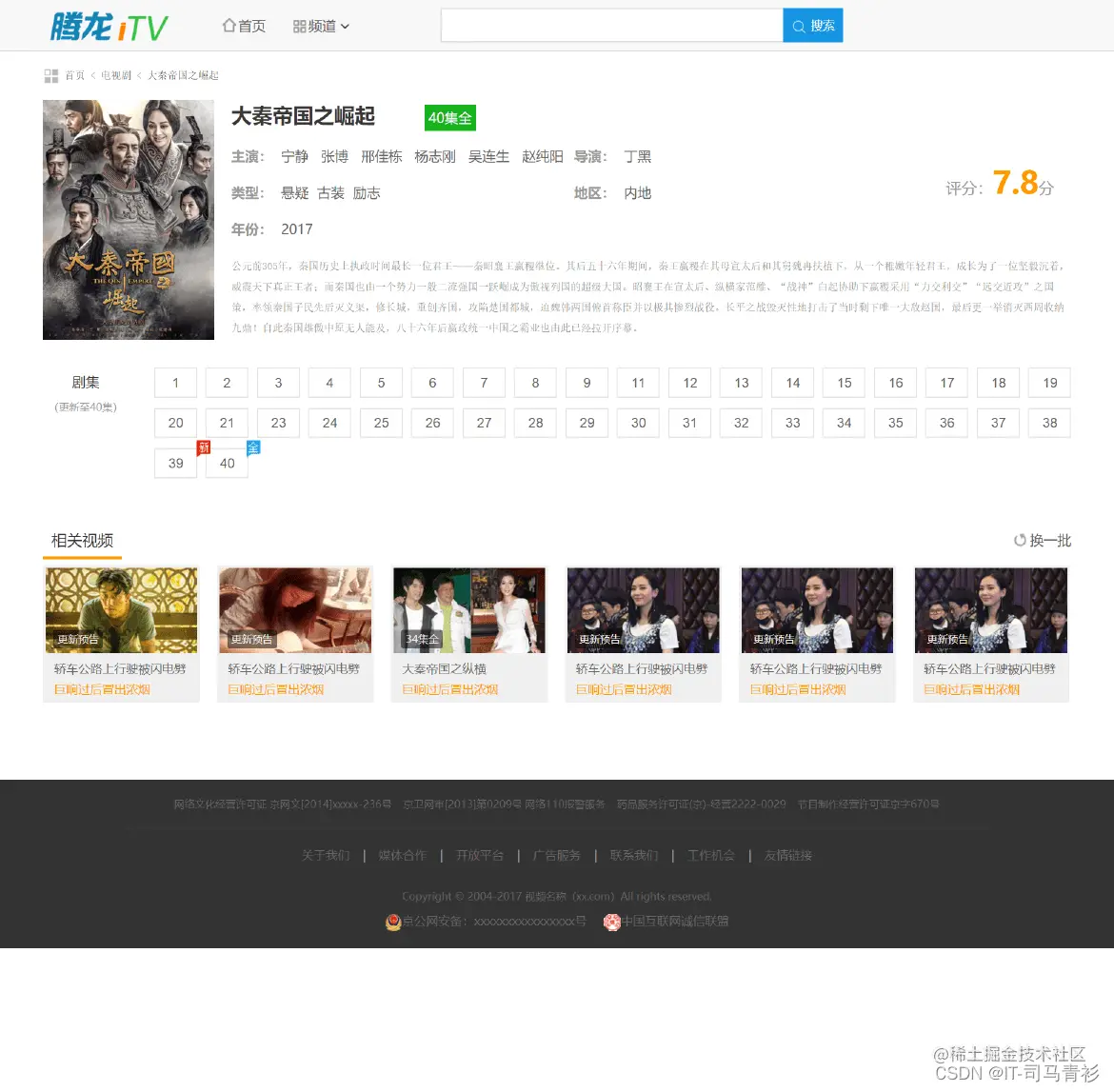The image size is (1114, 1092).
Task: Click the magnifier icon on the search button
Action: [x=799, y=26]
